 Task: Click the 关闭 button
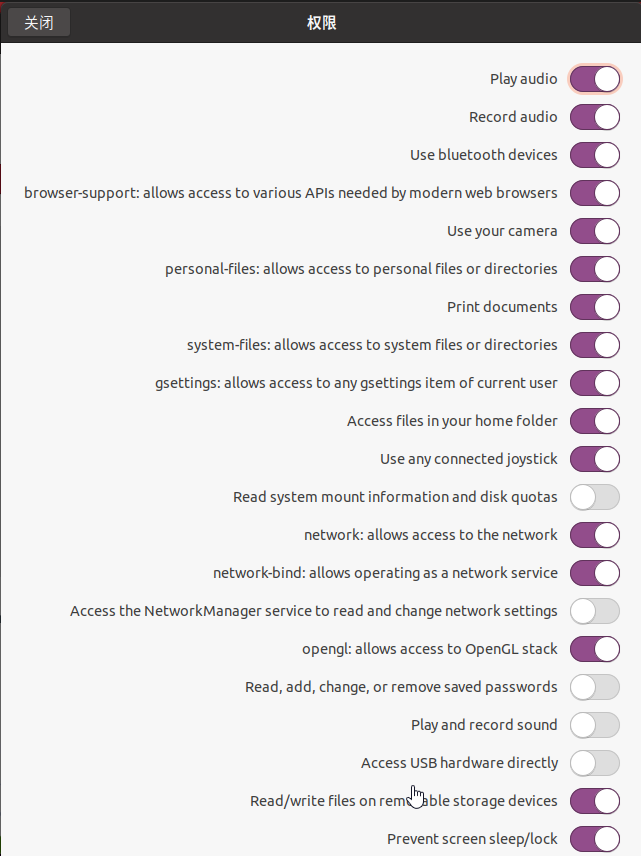click(x=39, y=22)
